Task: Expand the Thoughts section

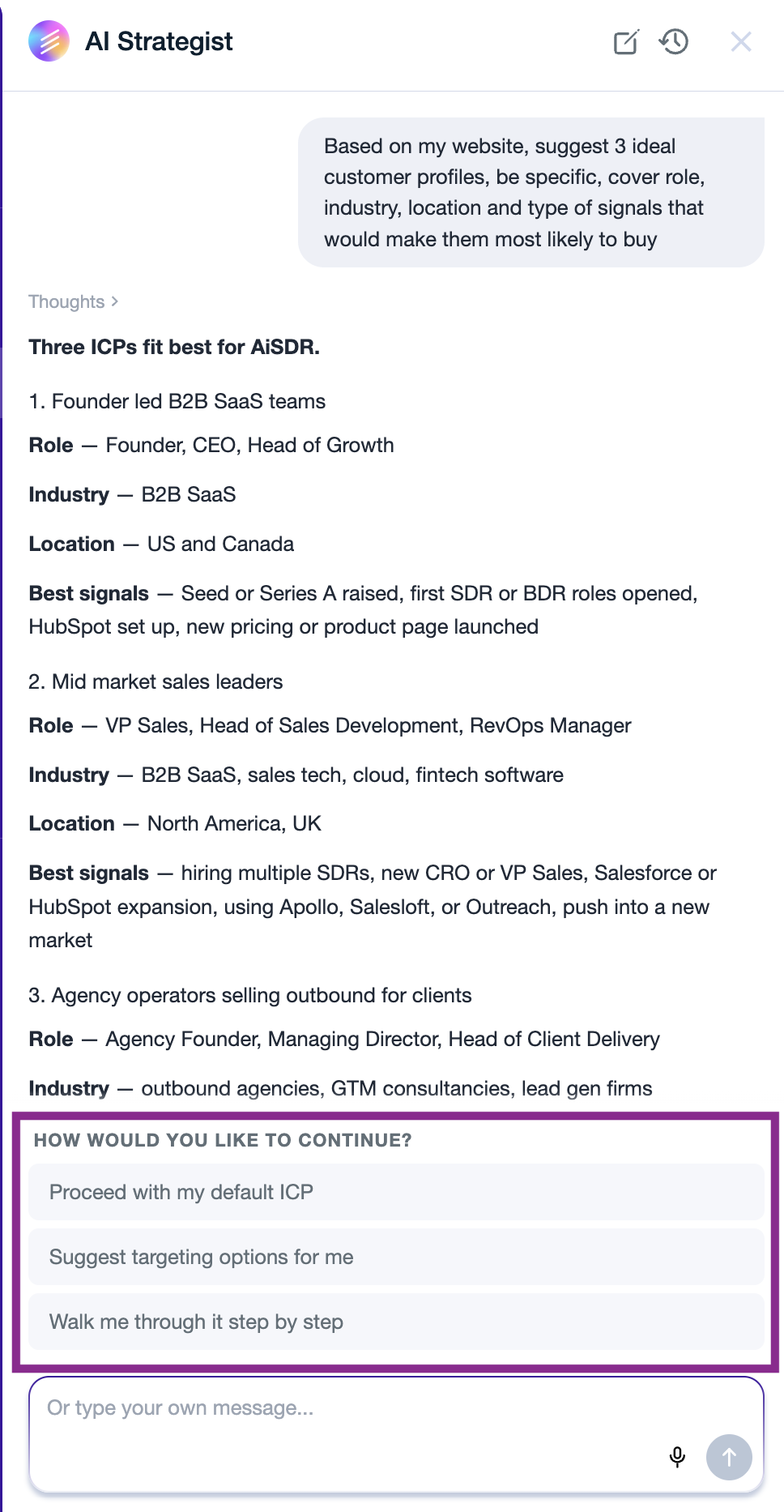Action: tap(74, 301)
